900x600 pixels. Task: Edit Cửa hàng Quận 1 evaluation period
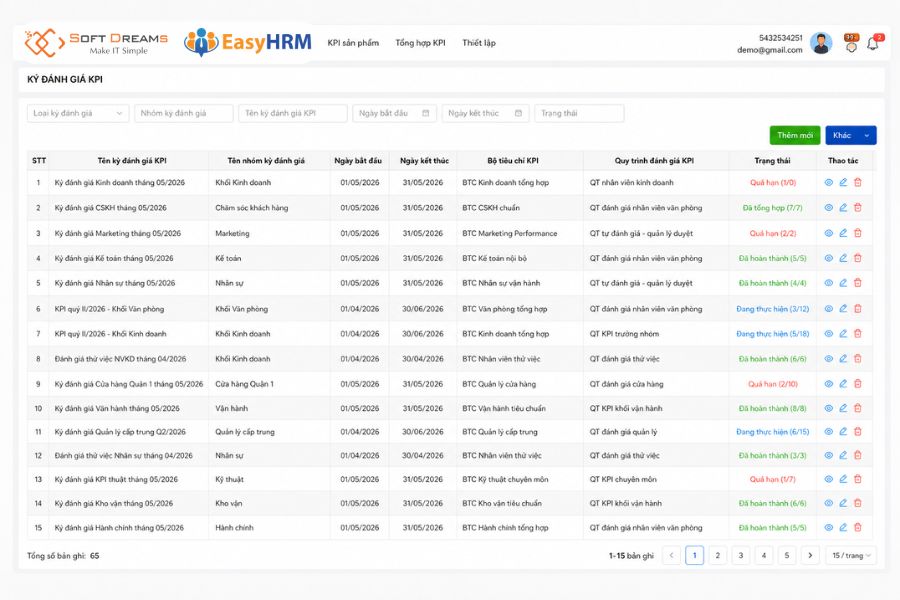843,384
